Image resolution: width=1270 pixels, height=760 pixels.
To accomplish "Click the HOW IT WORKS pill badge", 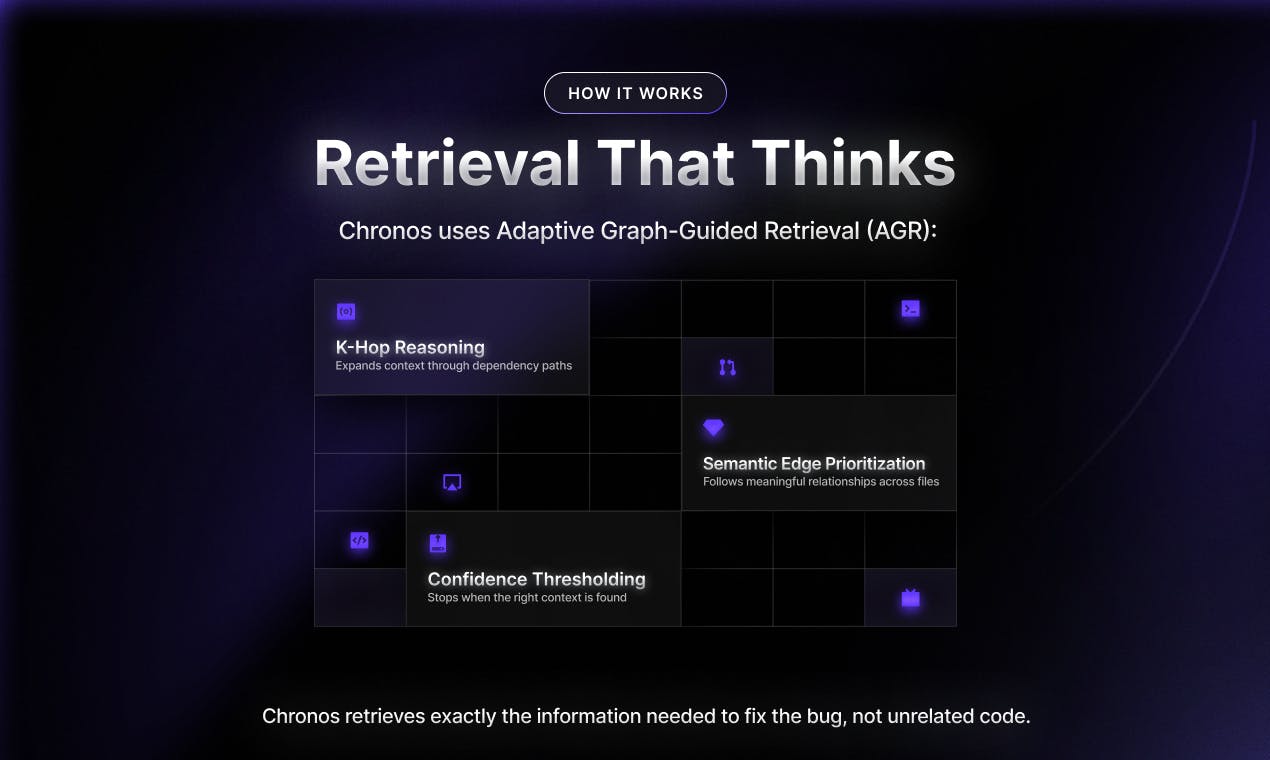I will click(635, 93).
